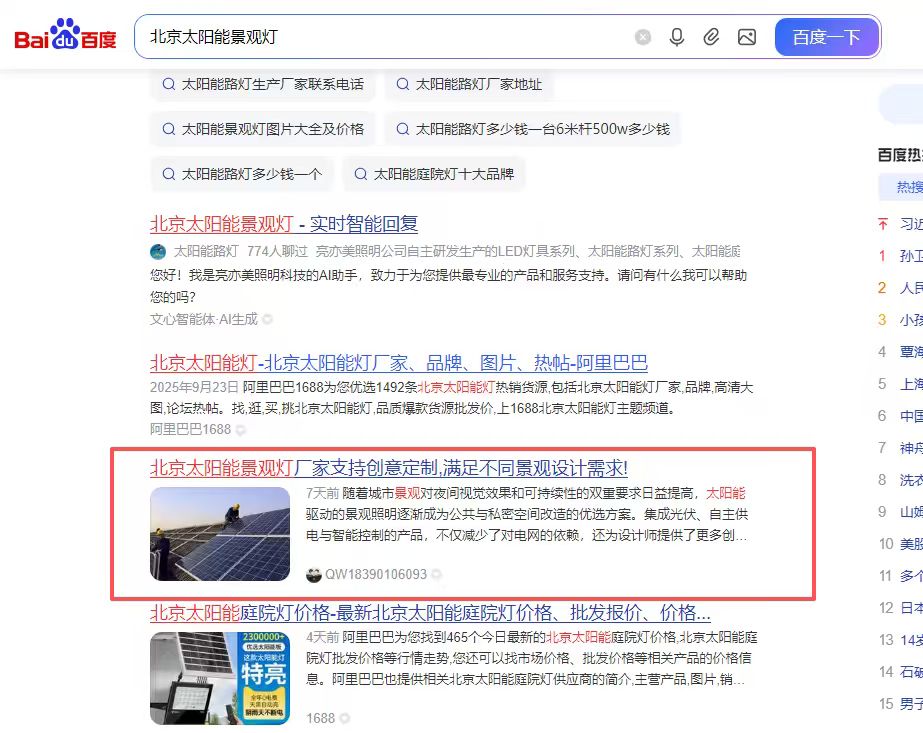
Task: Click the 百度一下 search button
Action: 826,37
